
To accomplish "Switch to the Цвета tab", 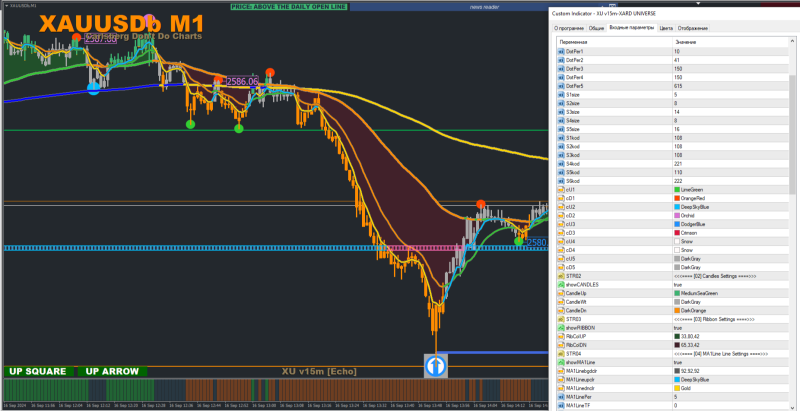I will pos(666,28).
